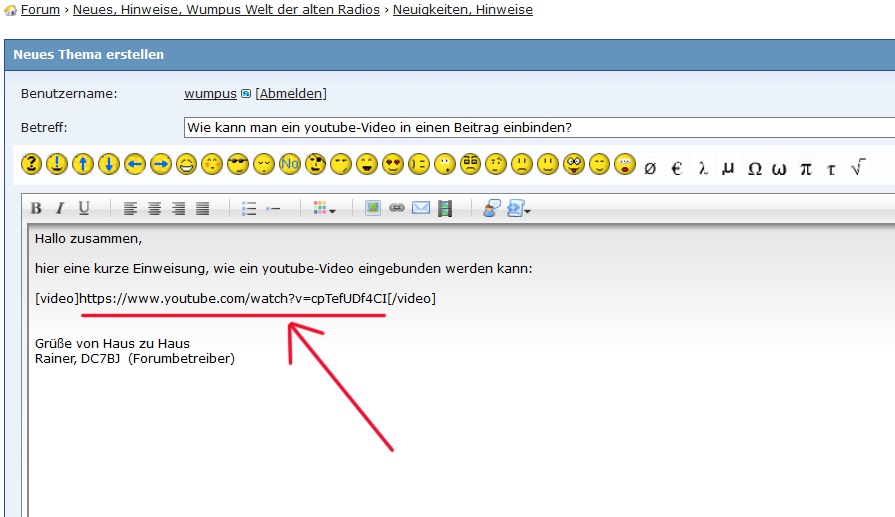Viewport: 895px width, 517px height.
Task: Click the Abmelden logout link
Action: [291, 93]
